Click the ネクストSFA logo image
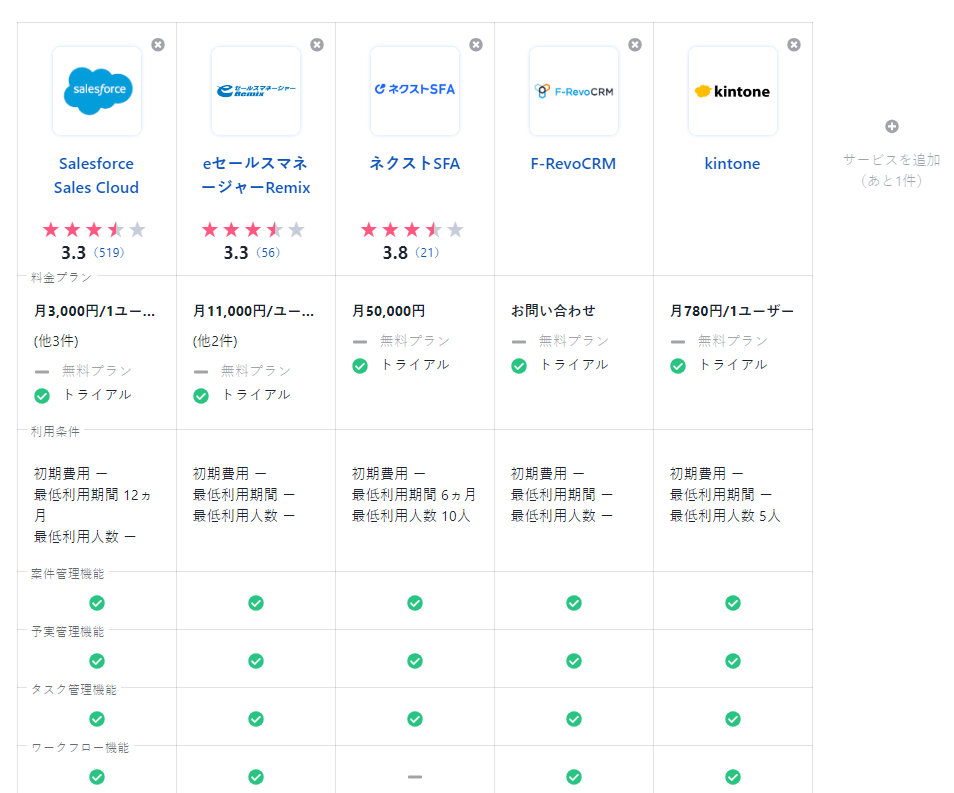Image resolution: width=954 pixels, height=793 pixels. [x=414, y=90]
